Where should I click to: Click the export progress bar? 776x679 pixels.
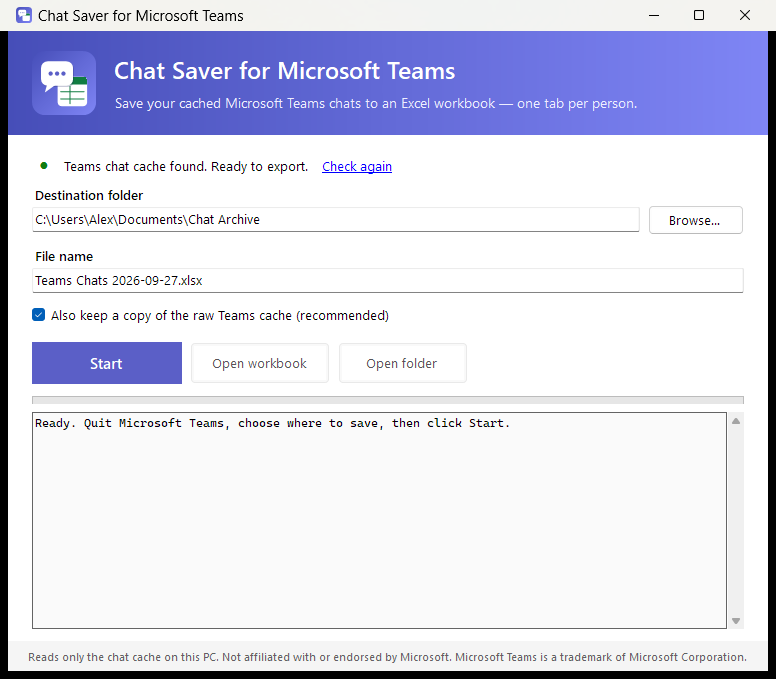coord(388,400)
